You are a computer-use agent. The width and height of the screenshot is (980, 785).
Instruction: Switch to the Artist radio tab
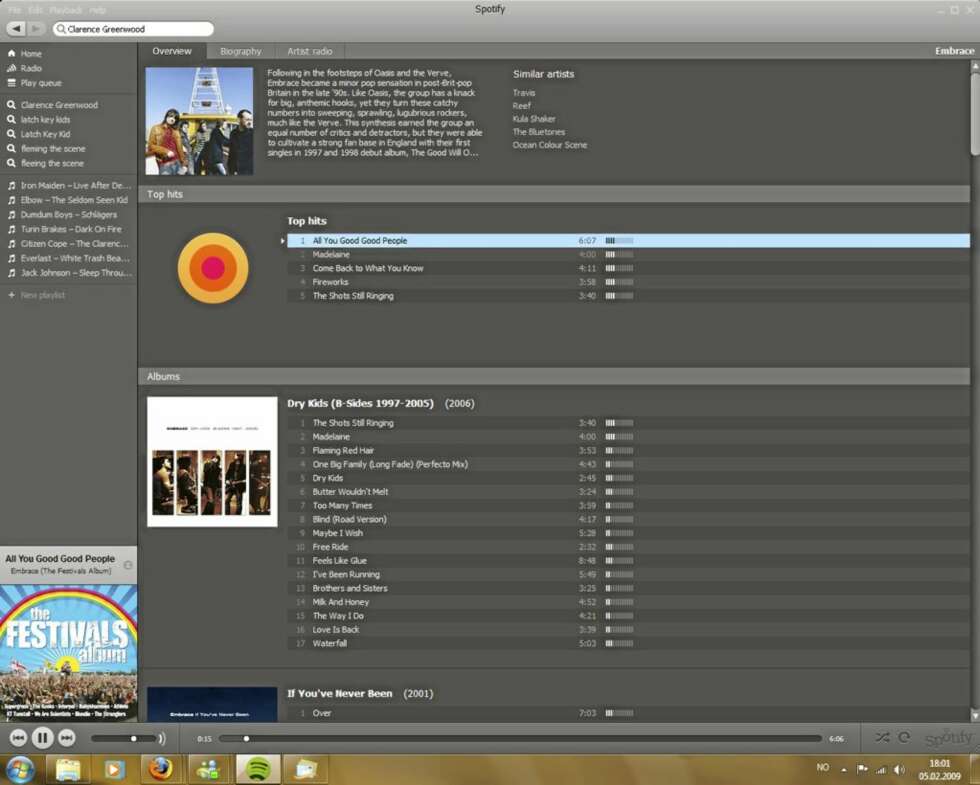[x=309, y=51]
